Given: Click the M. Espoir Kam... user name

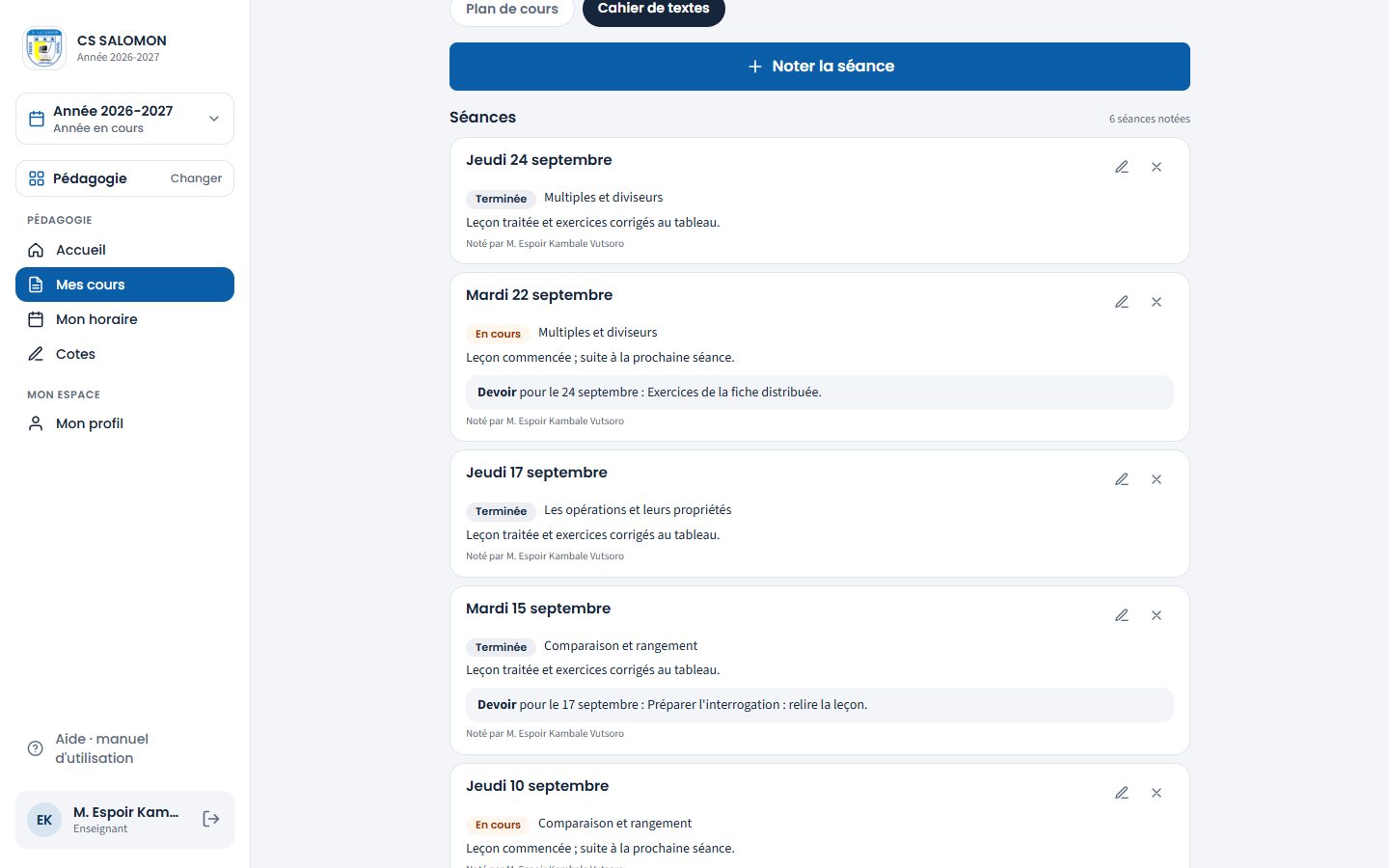Looking at the screenshot, I should click(125, 812).
